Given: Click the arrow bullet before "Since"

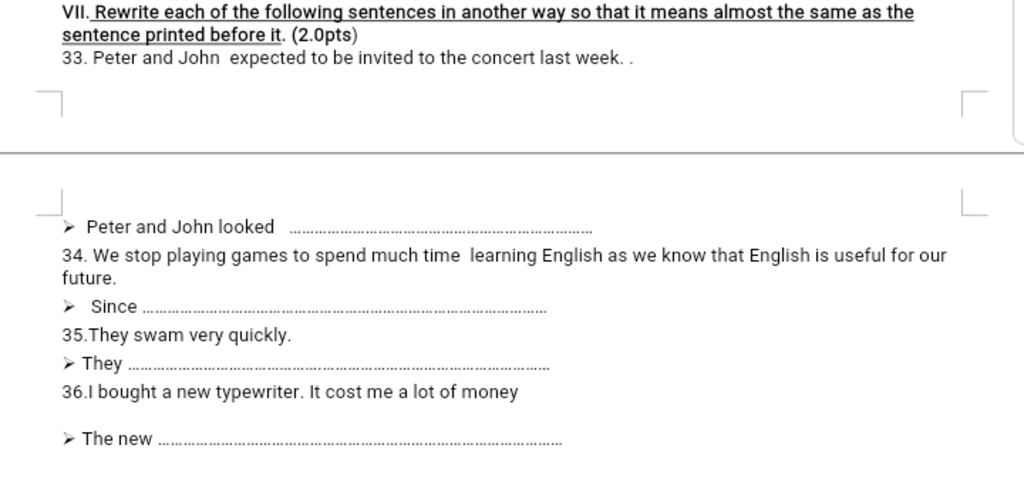Looking at the screenshot, I should click(x=70, y=306).
